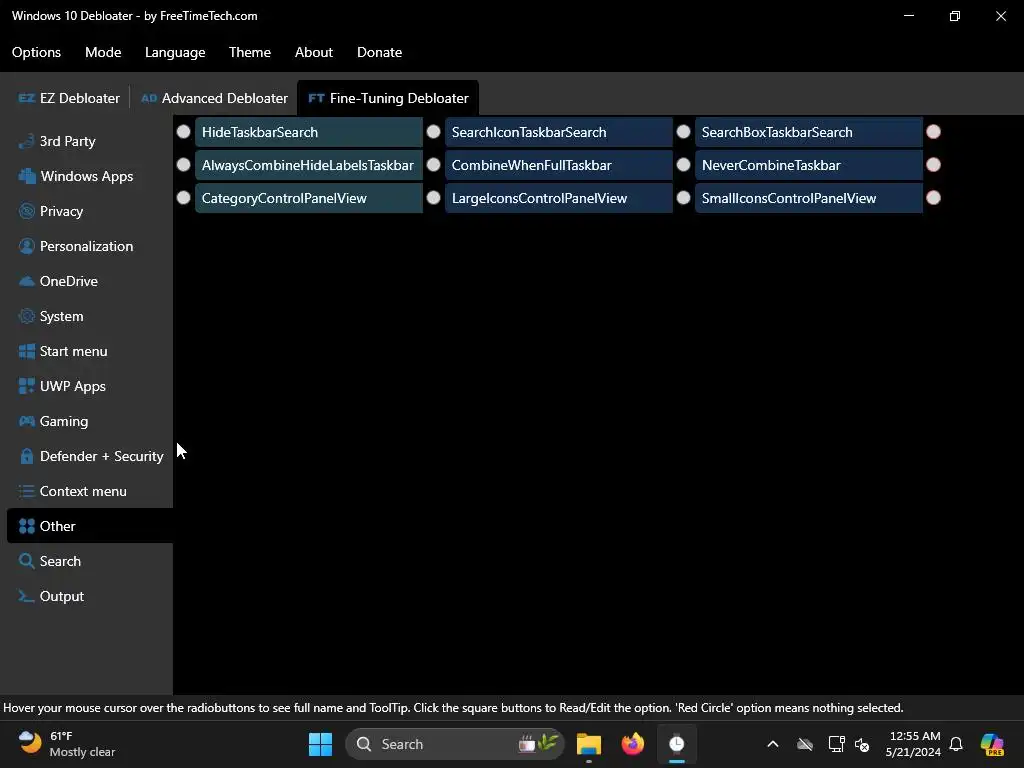Switch to the EZ Debloater tab
The image size is (1024, 768).
click(x=69, y=98)
